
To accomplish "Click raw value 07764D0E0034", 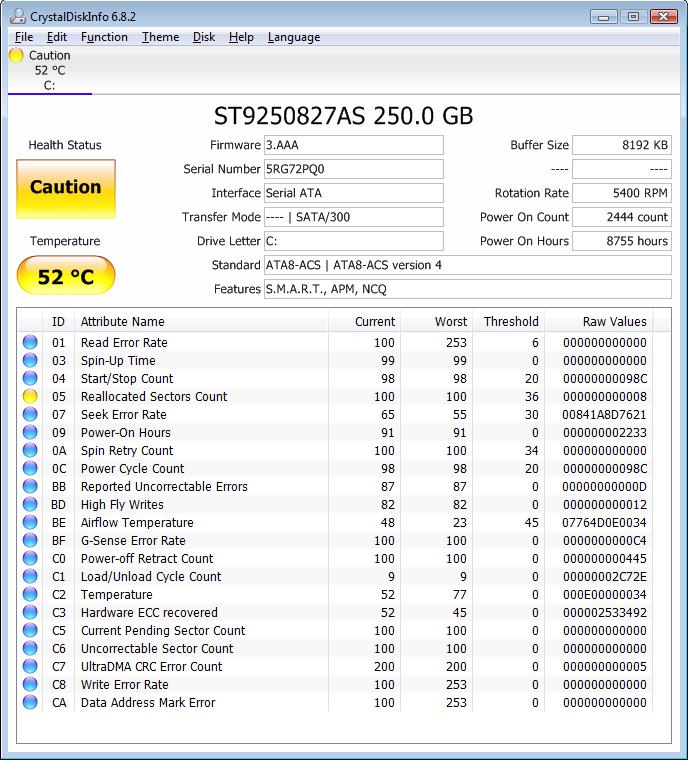I will (x=604, y=522).
